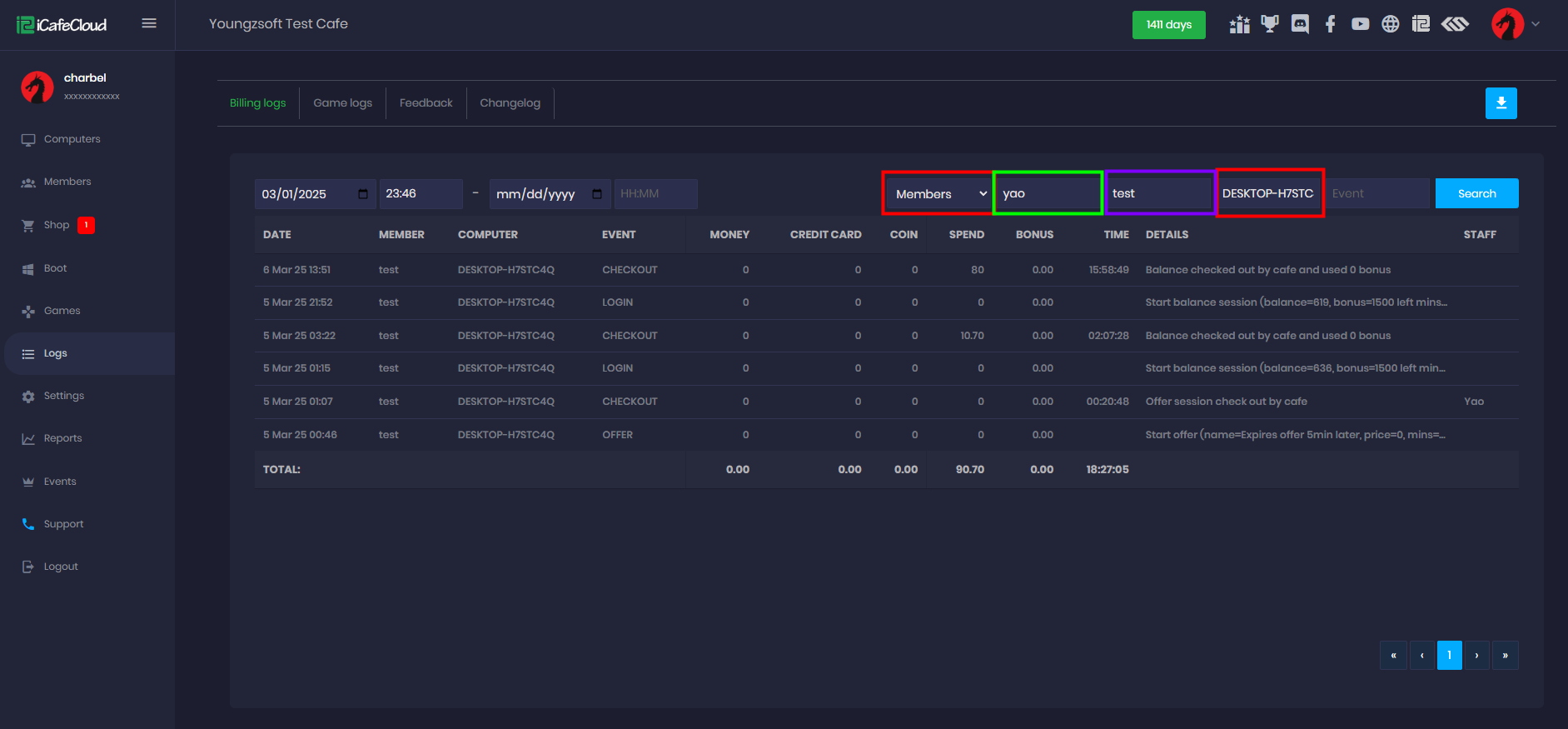The height and width of the screenshot is (729, 1568).
Task: Open the start date calendar picker
Action: (363, 194)
